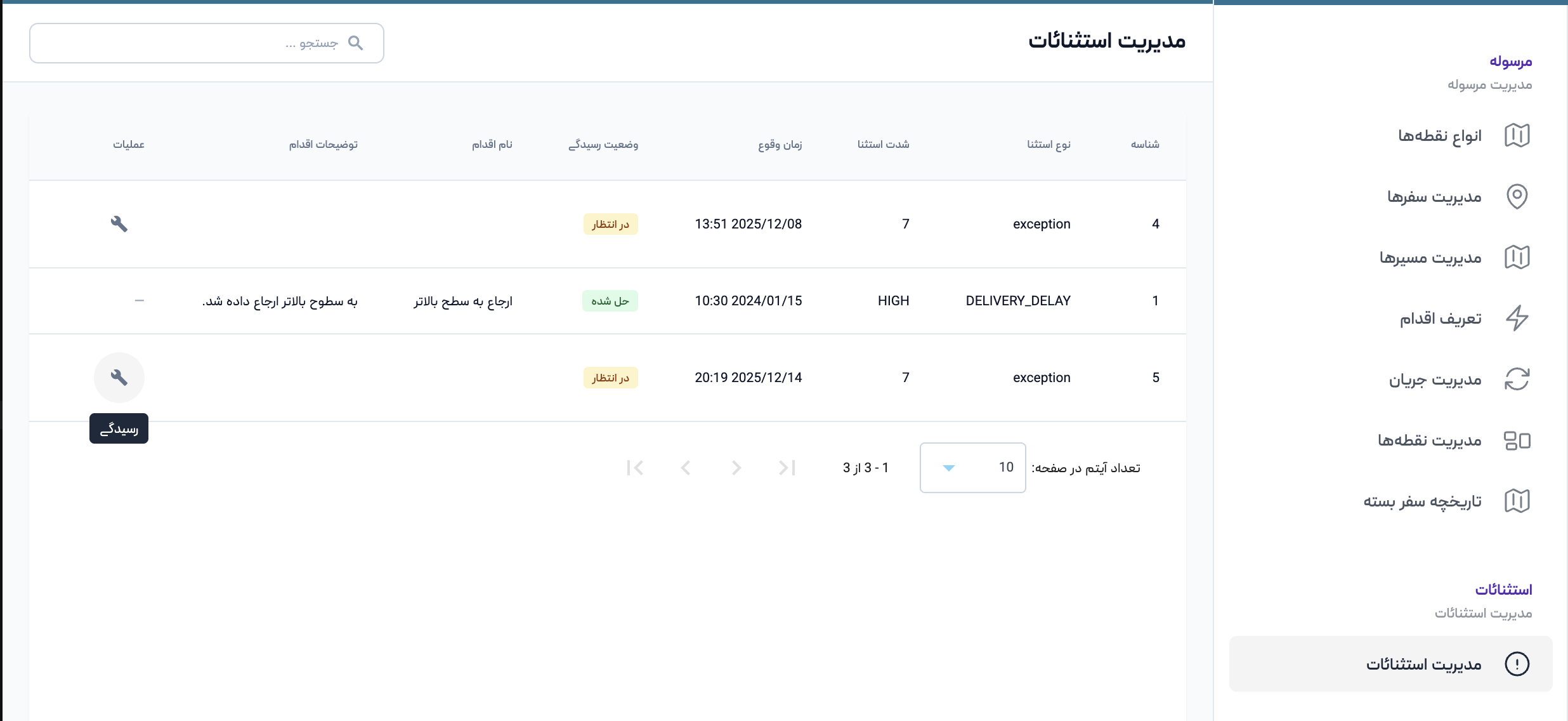Click the map icon next to انواع نقطه‌ها
The height and width of the screenshot is (721, 1568).
point(1517,135)
